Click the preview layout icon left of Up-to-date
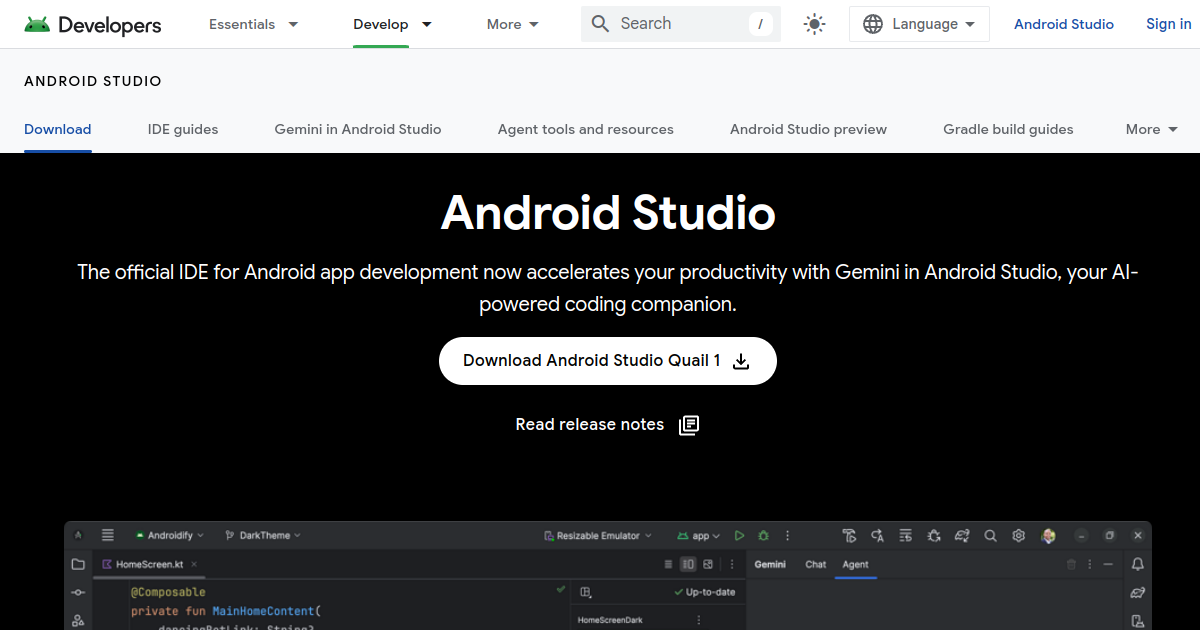1200x630 pixels. pos(586,592)
